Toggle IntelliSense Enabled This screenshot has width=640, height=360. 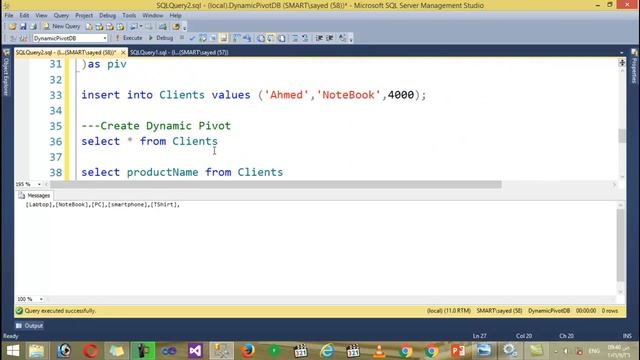point(223,38)
